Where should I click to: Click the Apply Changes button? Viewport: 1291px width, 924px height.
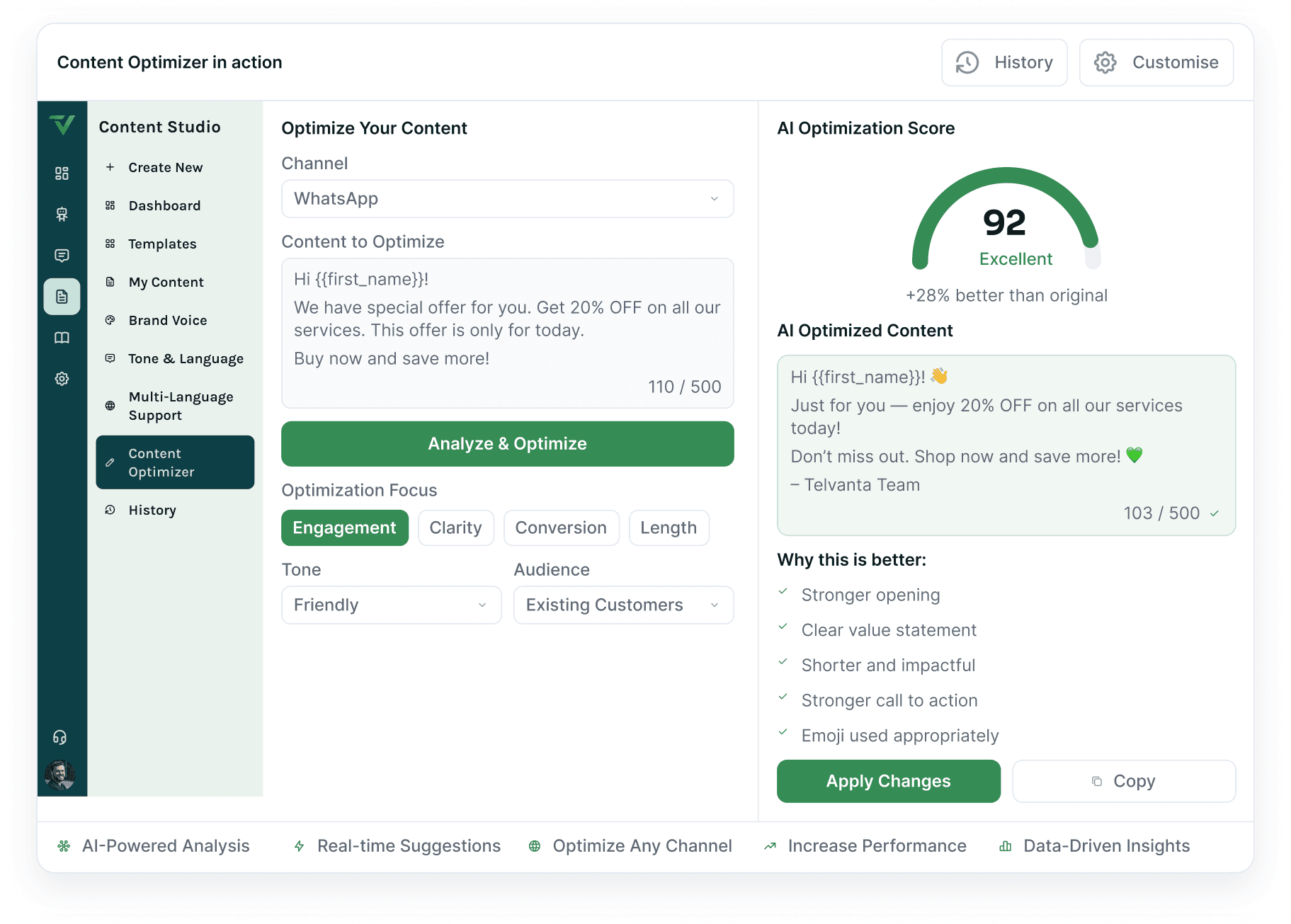[x=888, y=781]
